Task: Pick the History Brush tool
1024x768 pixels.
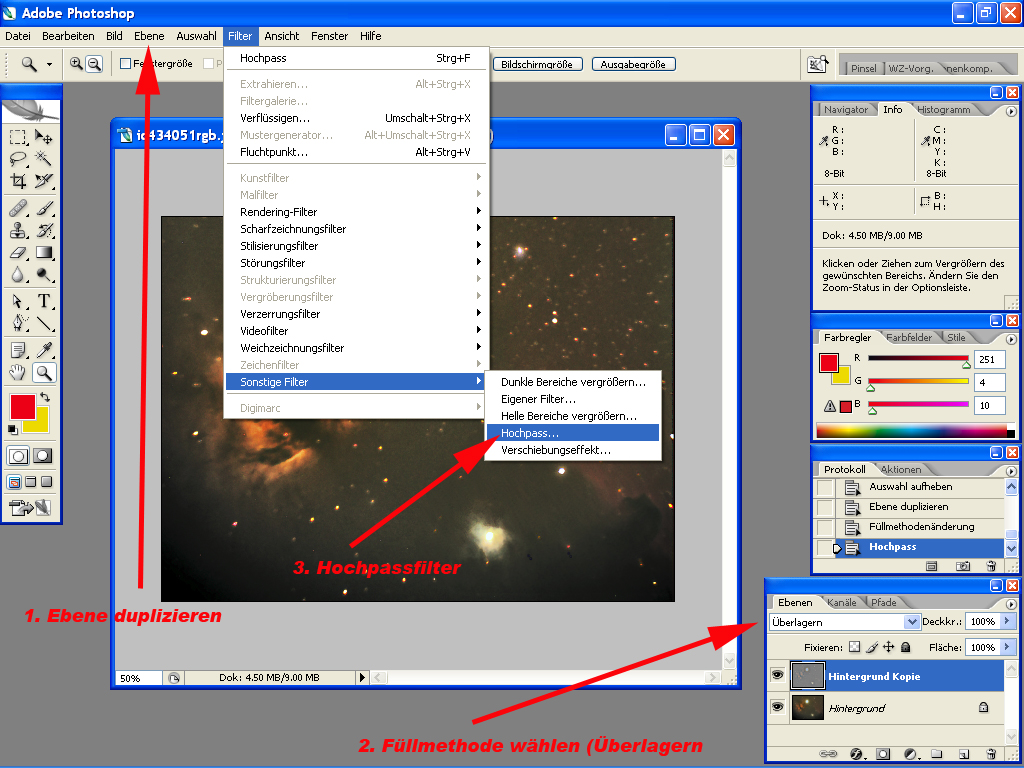Action: [x=44, y=231]
